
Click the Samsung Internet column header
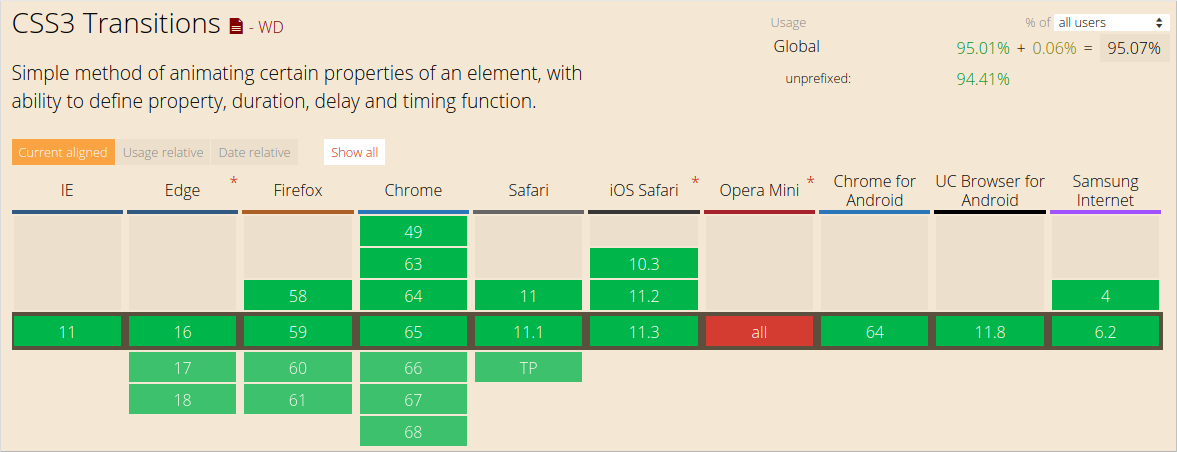[x=1105, y=190]
